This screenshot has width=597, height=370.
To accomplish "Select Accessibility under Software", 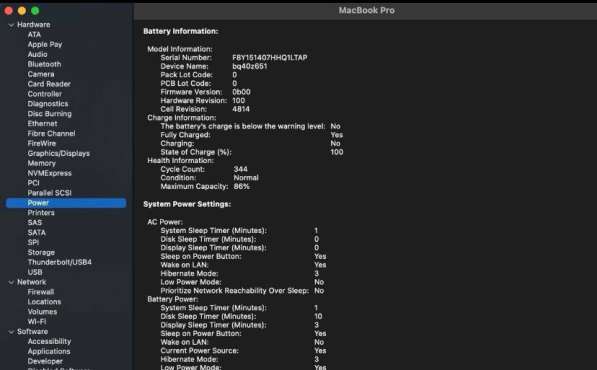I will (x=49, y=341).
